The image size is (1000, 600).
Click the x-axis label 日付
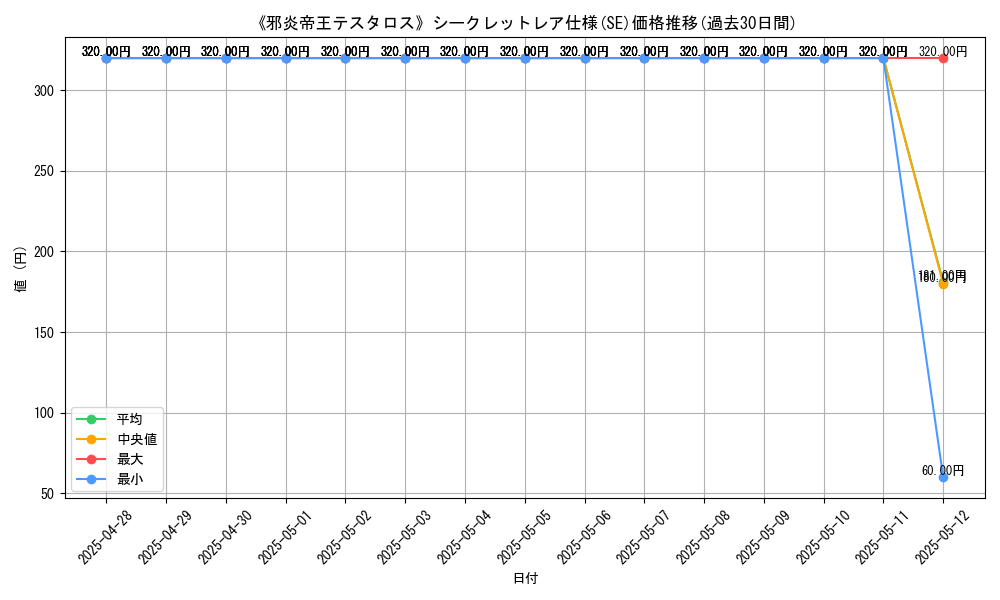(525, 578)
